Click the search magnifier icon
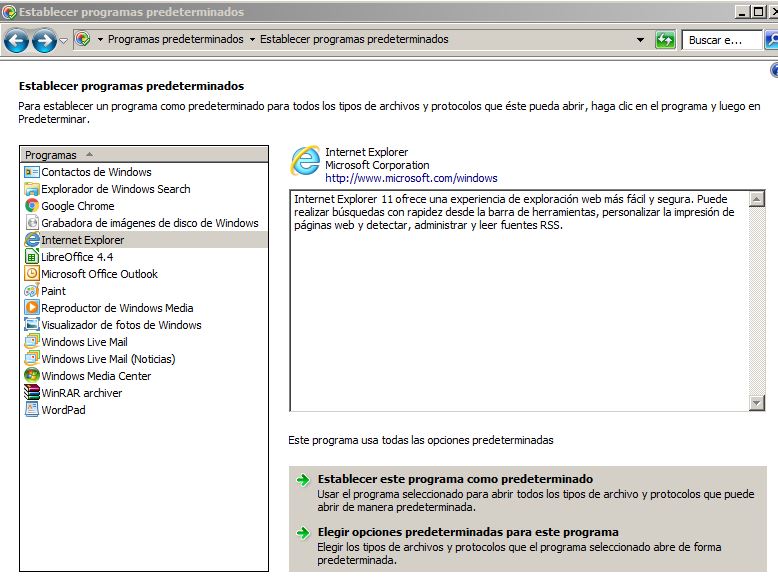Image resolution: width=778 pixels, height=584 pixels. pos(772,40)
